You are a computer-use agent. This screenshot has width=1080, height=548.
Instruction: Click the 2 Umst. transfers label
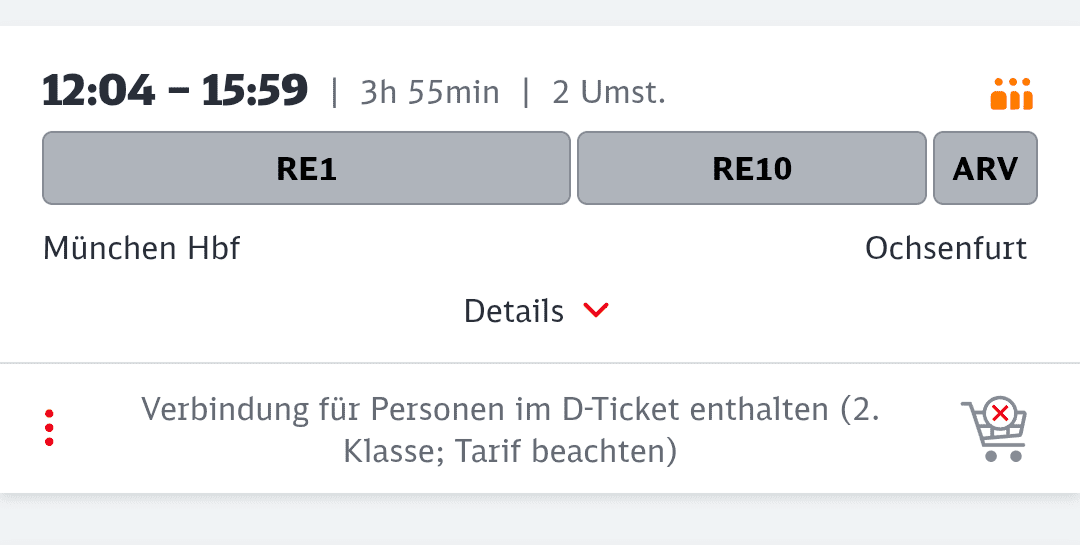pyautogui.click(x=608, y=93)
